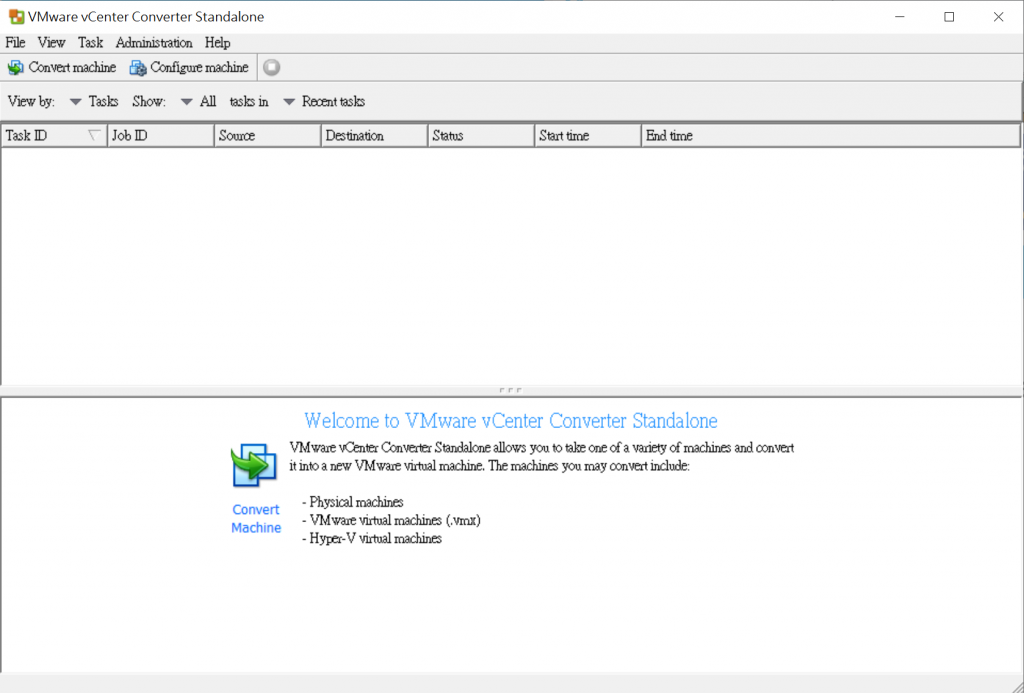The width and height of the screenshot is (1024, 693).
Task: Click the grey stop task icon
Action: 272,67
